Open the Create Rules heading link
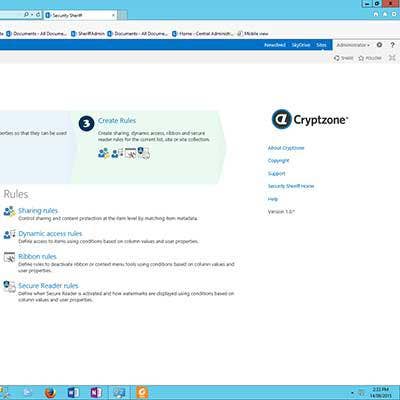Image resolution: width=400 pixels, height=400 pixels. (x=117, y=121)
